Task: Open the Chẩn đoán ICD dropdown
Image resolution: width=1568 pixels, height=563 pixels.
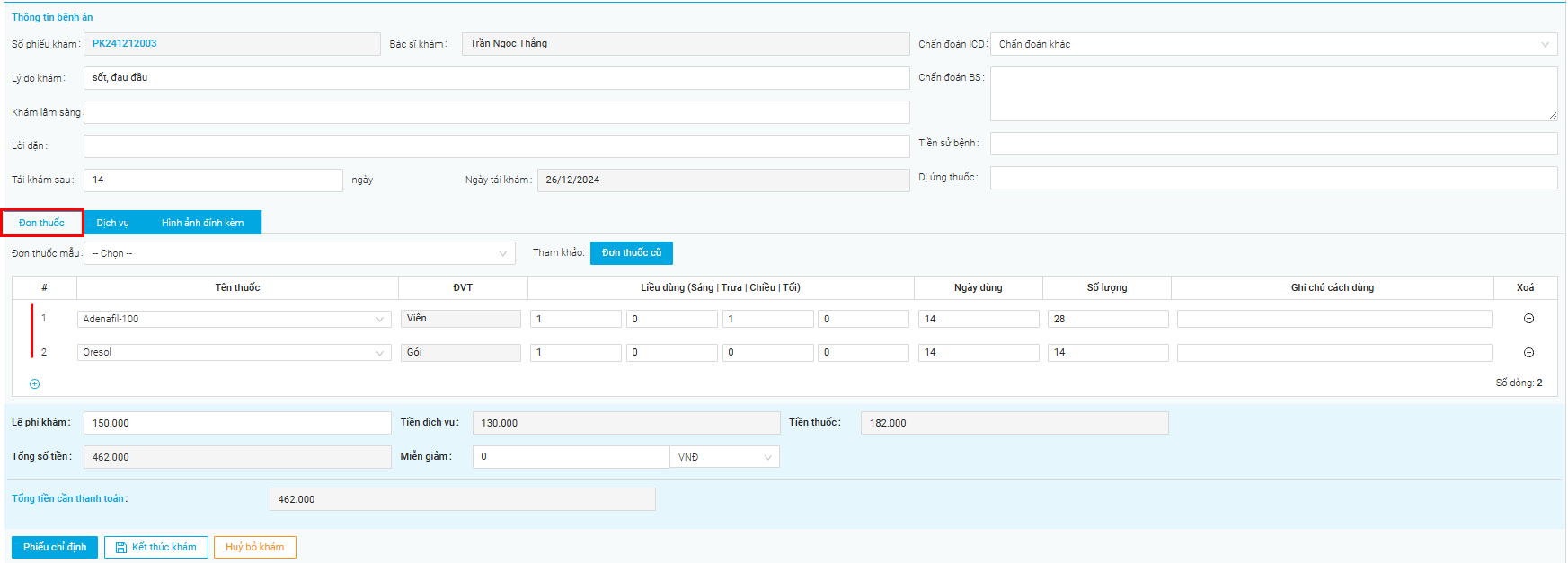Action: 1273,44
